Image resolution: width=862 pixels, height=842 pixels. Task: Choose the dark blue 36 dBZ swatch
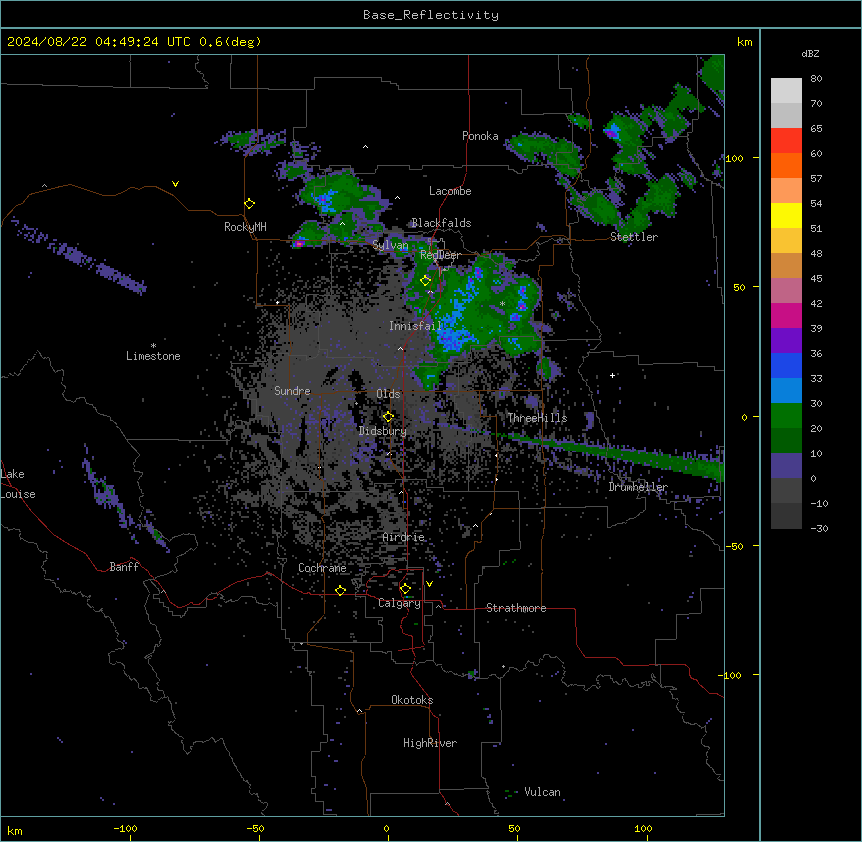786,365
